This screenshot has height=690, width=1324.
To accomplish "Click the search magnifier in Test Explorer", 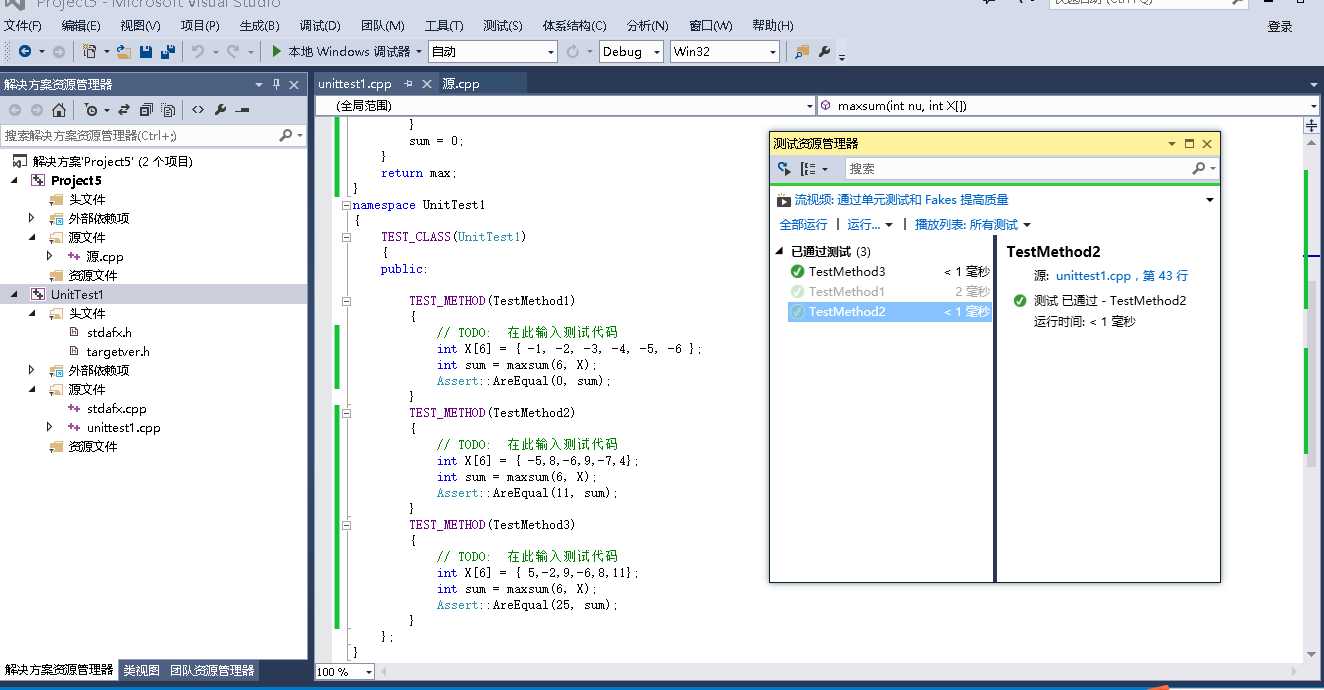I will 1199,169.
